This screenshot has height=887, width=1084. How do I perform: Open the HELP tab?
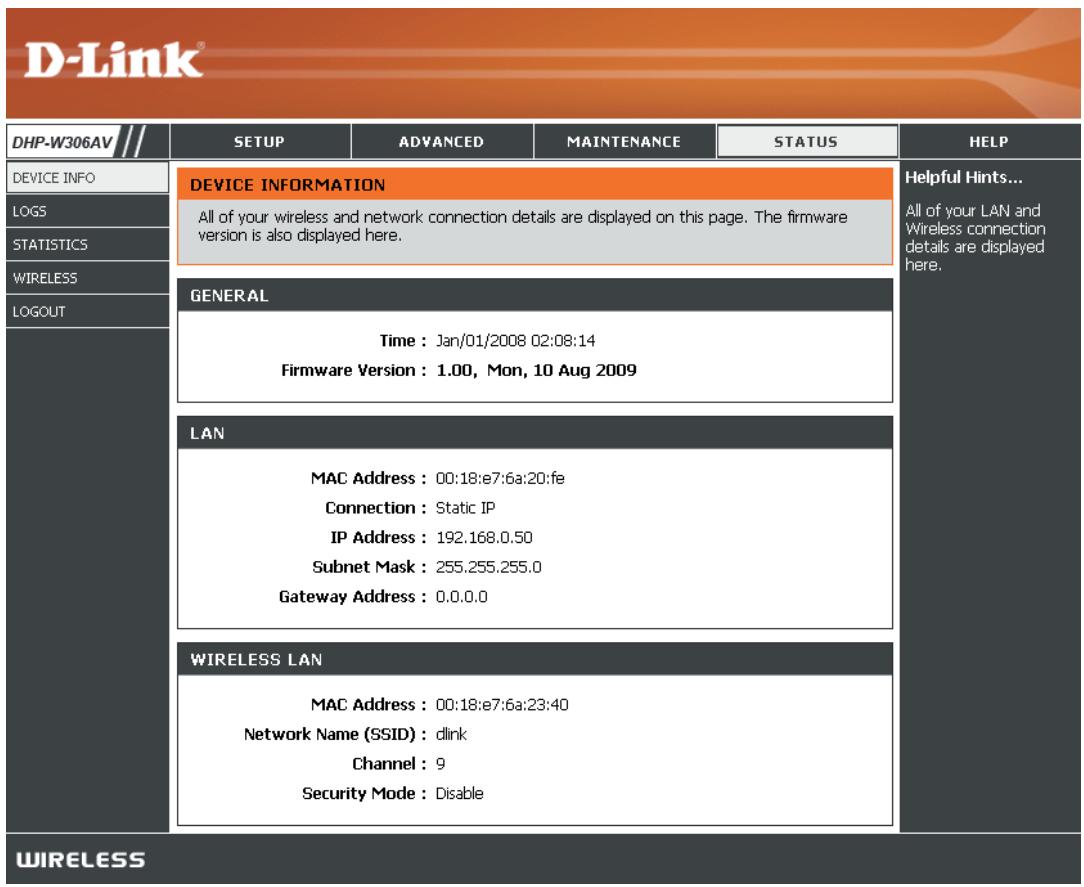pyautogui.click(x=989, y=142)
